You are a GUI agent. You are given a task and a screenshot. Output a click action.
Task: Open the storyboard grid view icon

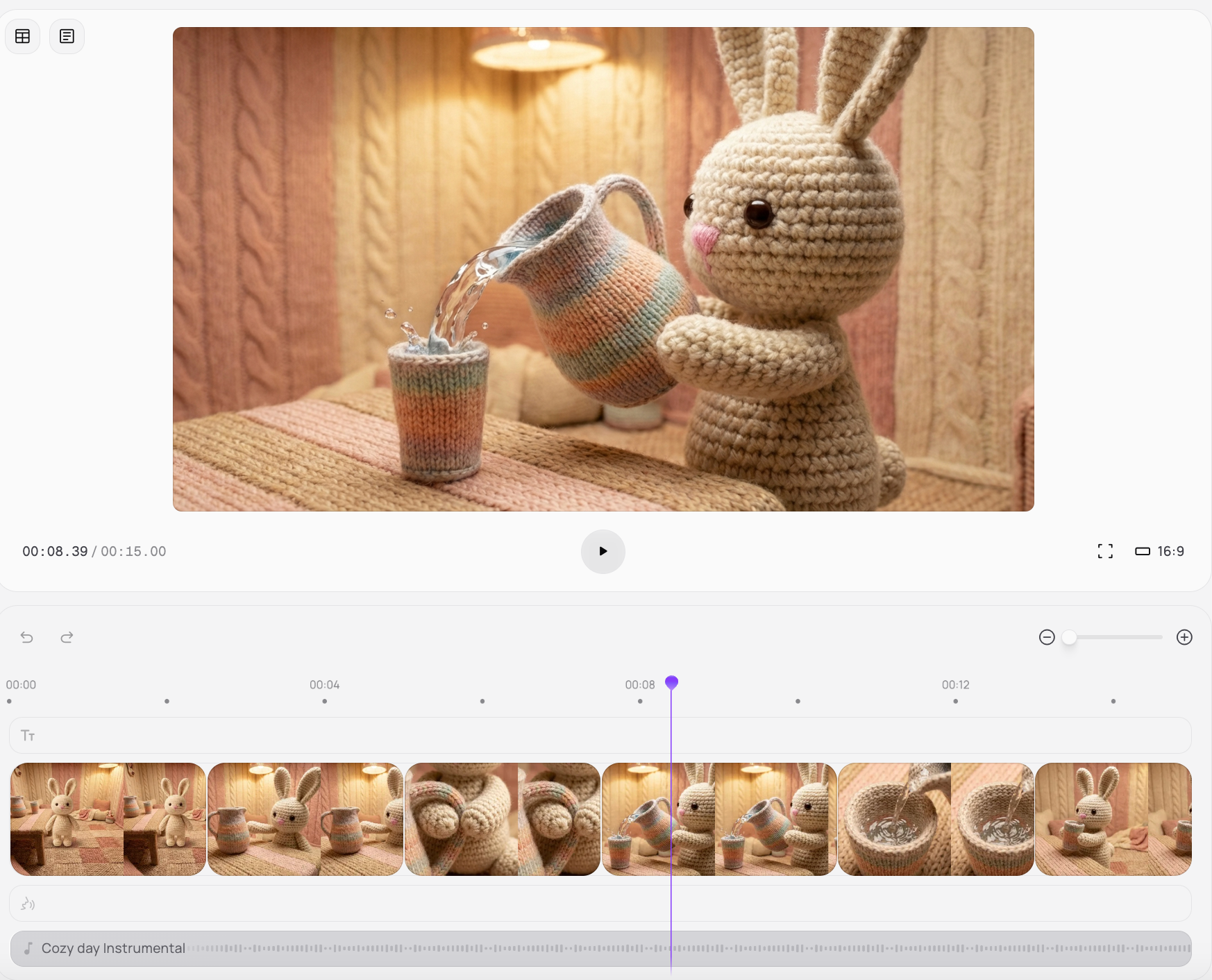pyautogui.click(x=23, y=36)
